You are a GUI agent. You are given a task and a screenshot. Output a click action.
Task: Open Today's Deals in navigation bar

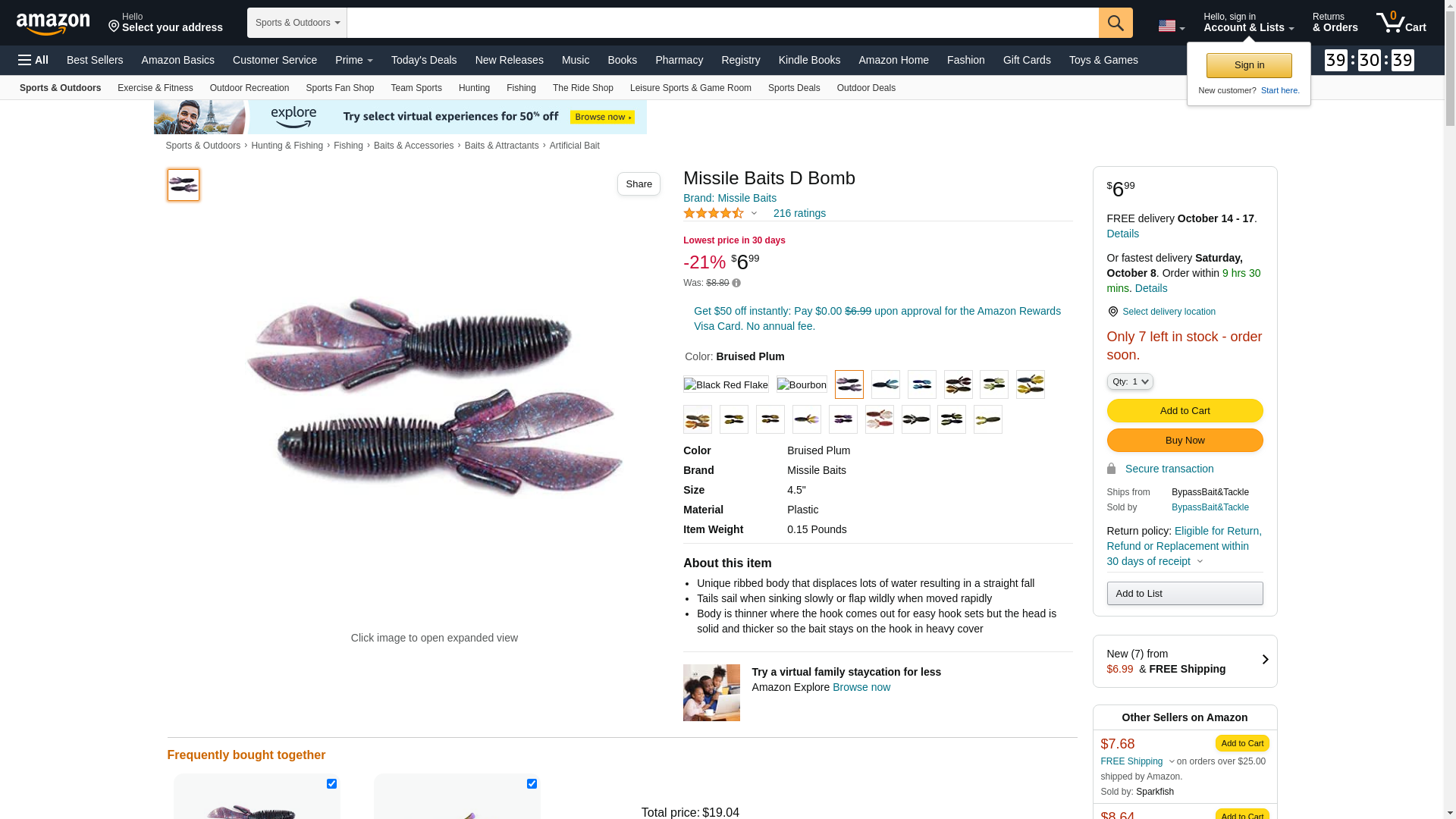[x=424, y=60]
